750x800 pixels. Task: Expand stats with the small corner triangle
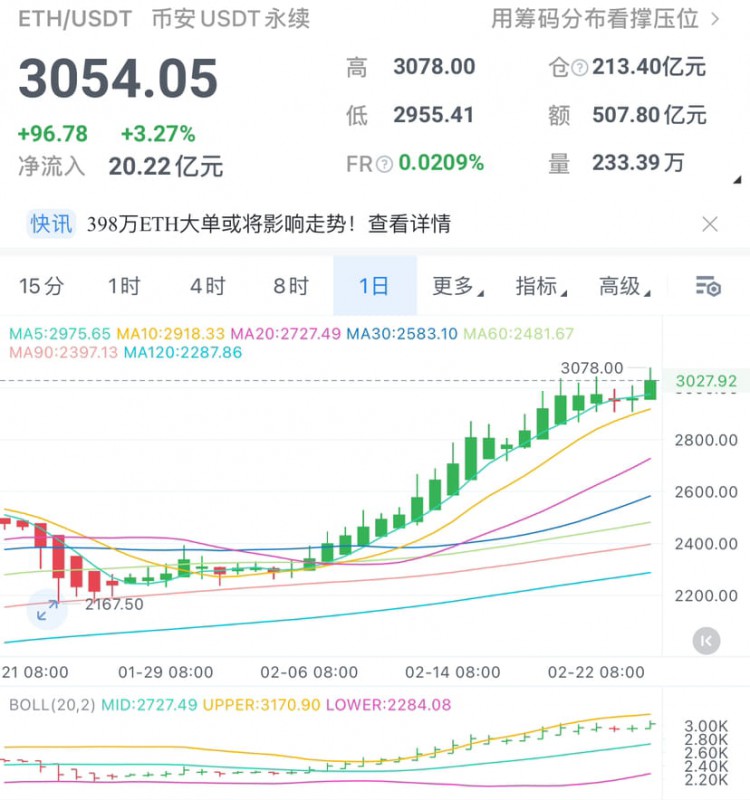pyautogui.click(x=737, y=180)
